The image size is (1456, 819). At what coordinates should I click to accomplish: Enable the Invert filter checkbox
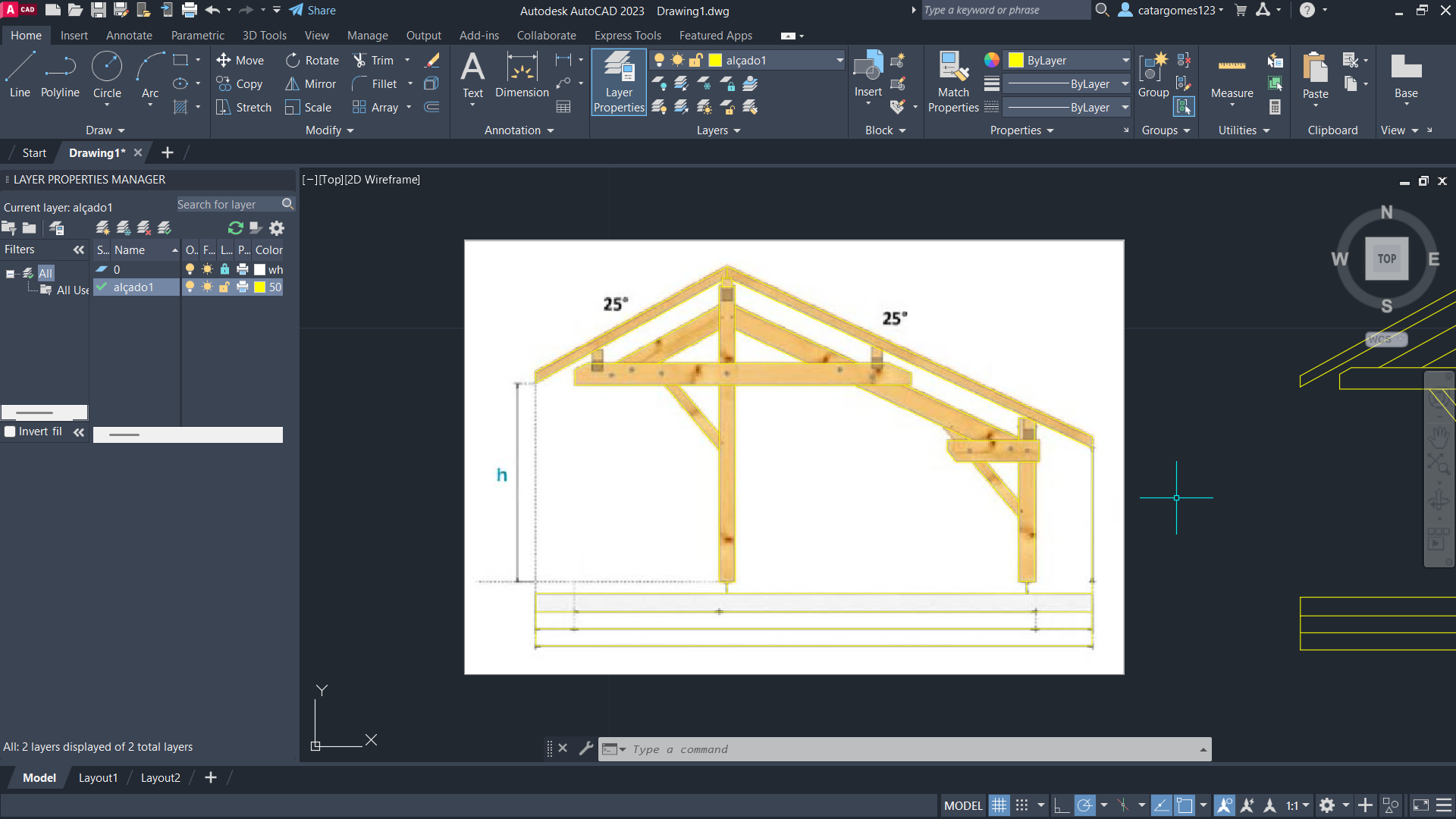pyautogui.click(x=11, y=431)
